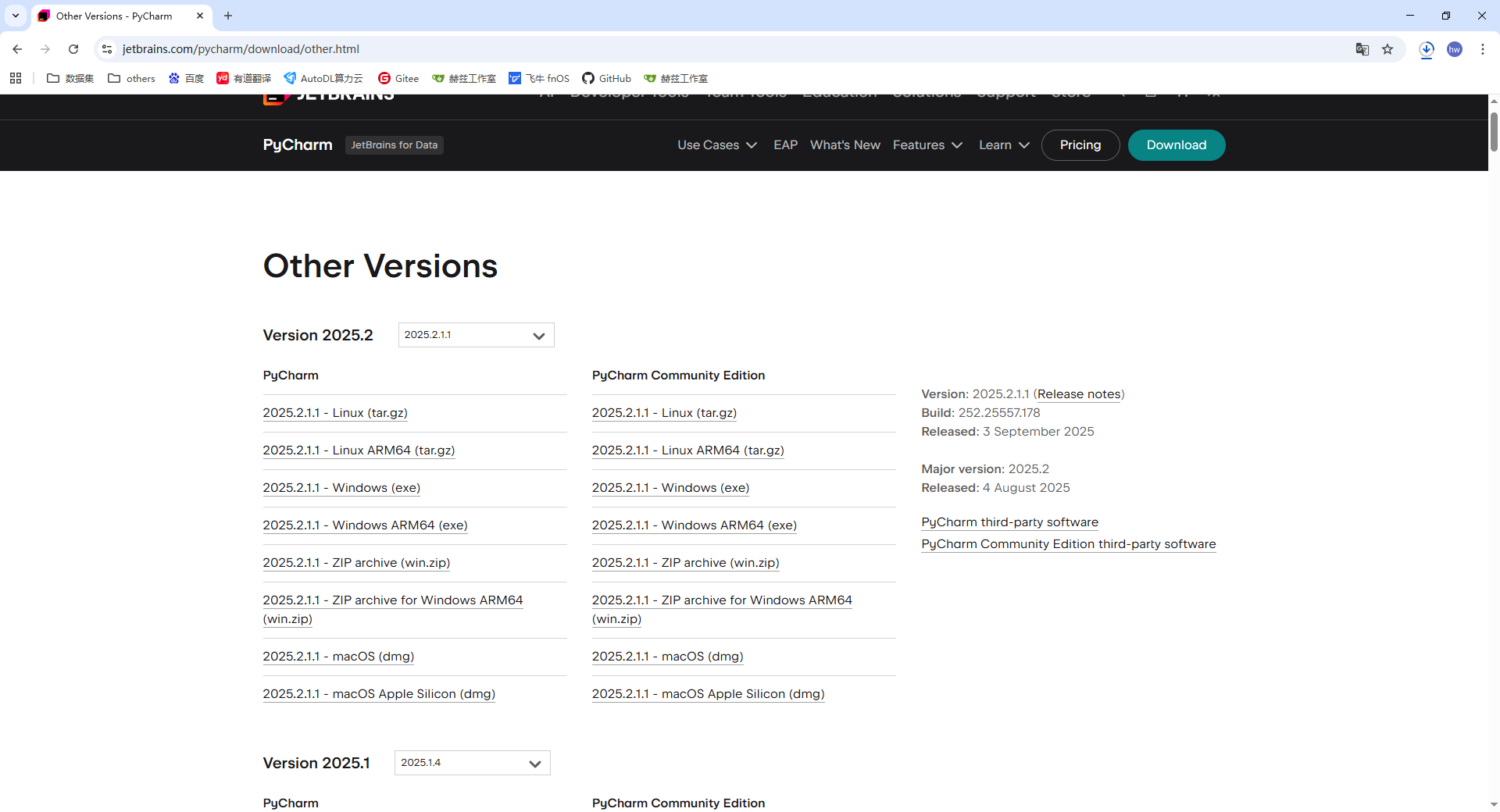
Task: Open the Gitee bookmark
Action: pyautogui.click(x=398, y=78)
